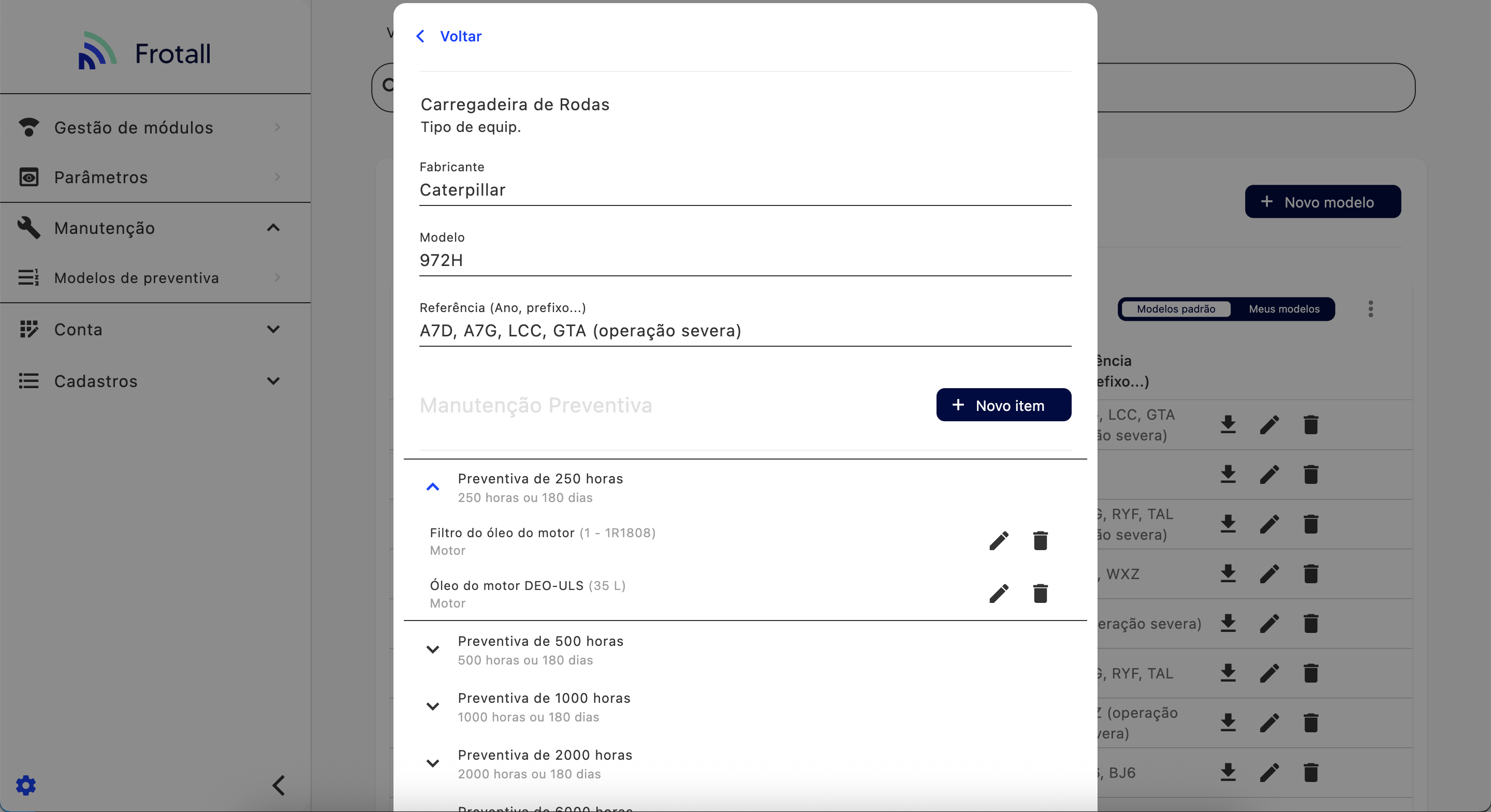
Task: Click the Parâmetros eye-screen icon
Action: click(28, 177)
